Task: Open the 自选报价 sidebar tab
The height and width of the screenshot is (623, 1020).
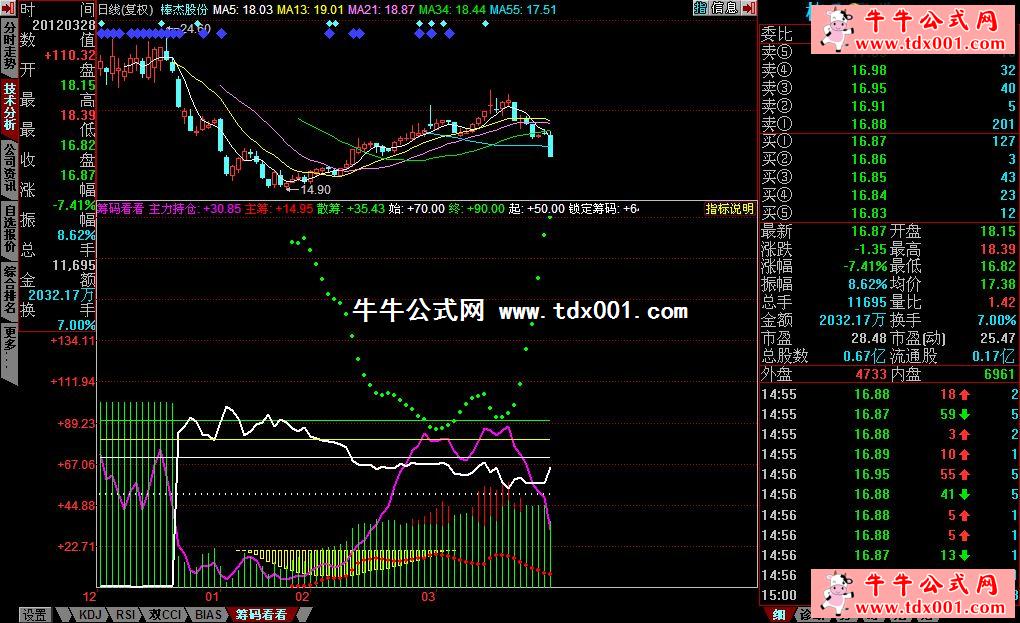Action: (x=9, y=229)
